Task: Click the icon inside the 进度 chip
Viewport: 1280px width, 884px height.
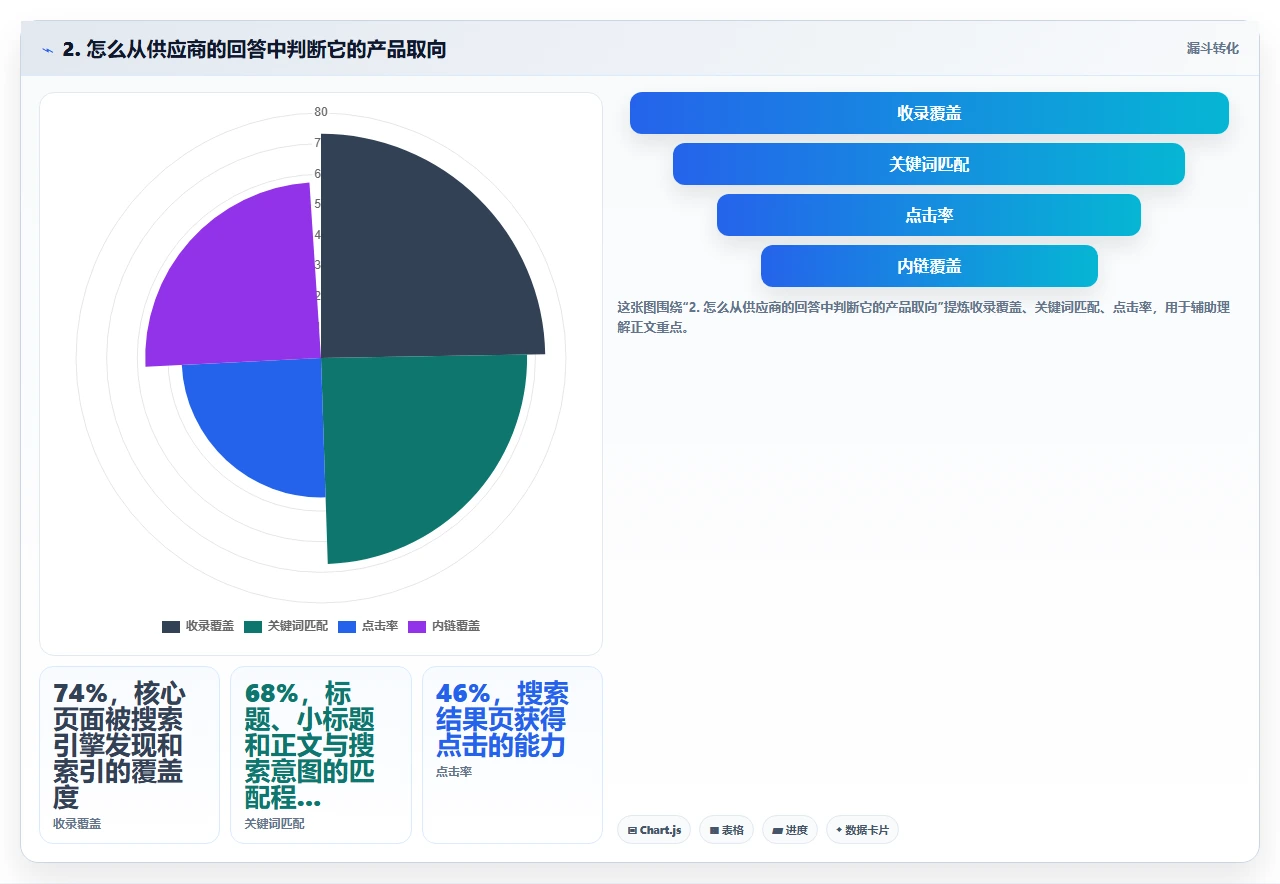Action: (777, 830)
